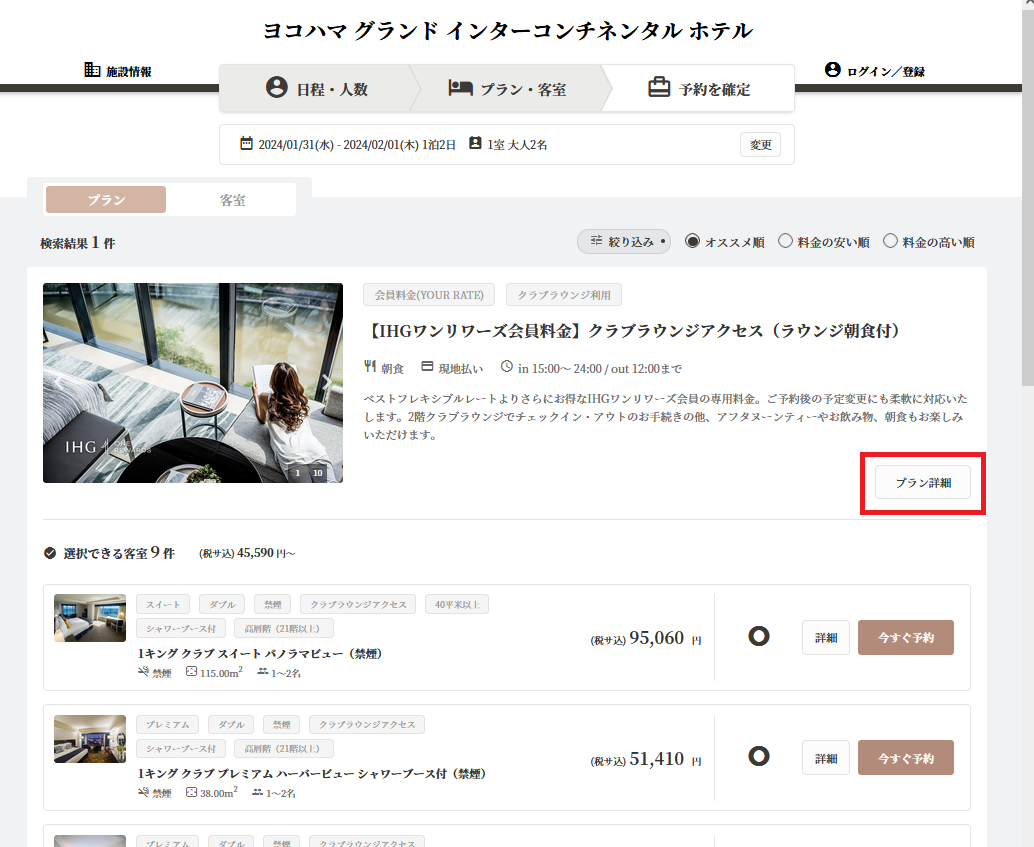This screenshot has width=1034, height=847.
Task: Click the クラブラウンジ利用 tag
Action: pos(564,295)
